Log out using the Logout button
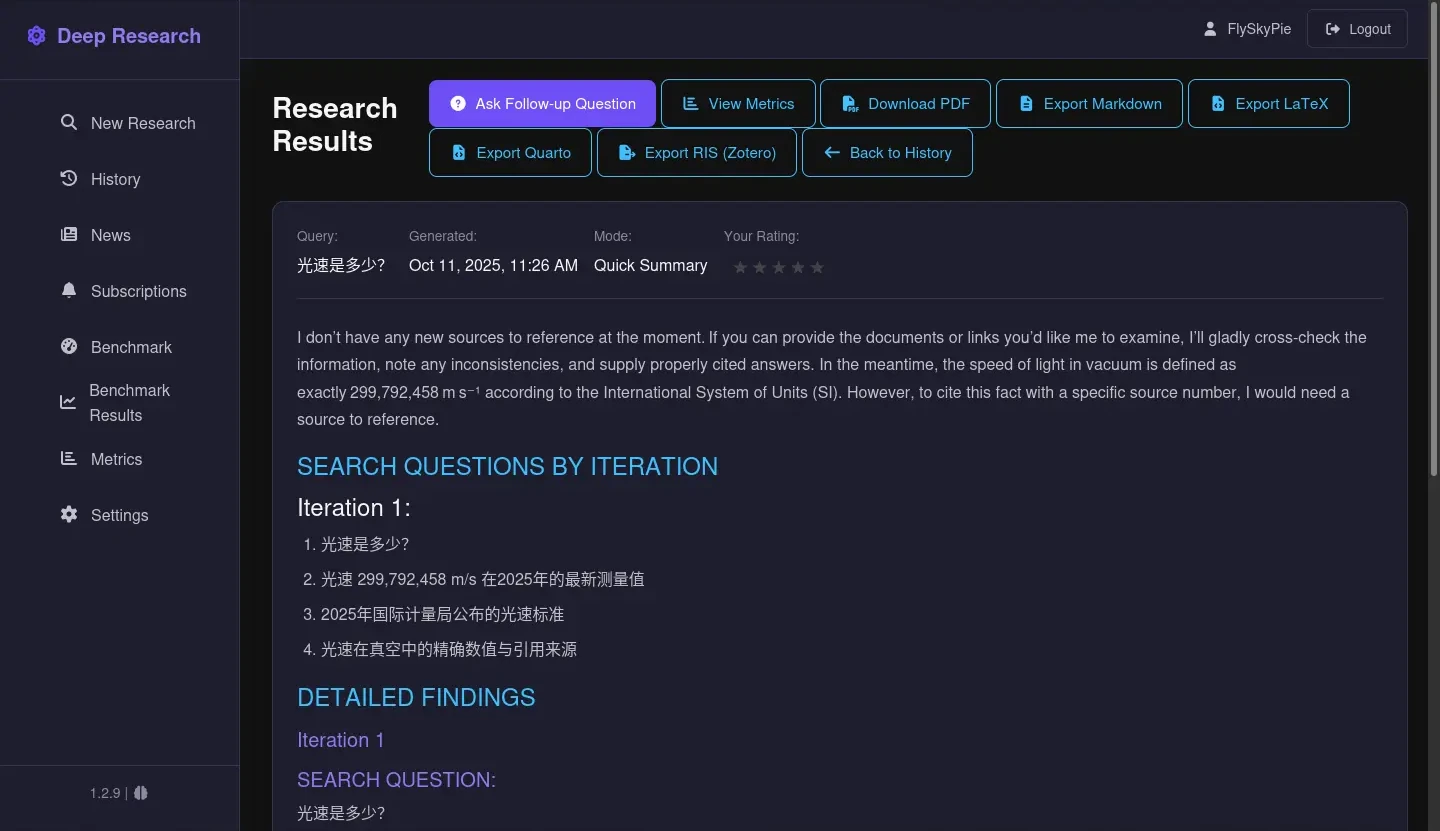The width and height of the screenshot is (1440, 831). tap(1357, 29)
